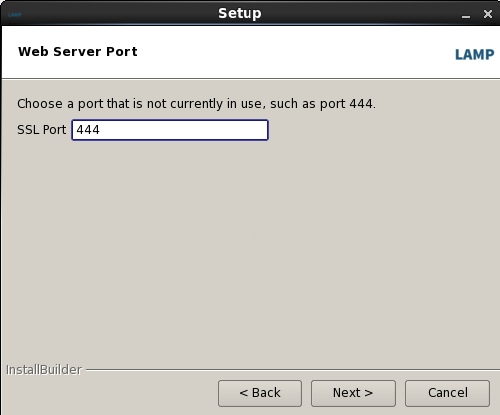Image resolution: width=500 pixels, height=415 pixels.
Task: Click the SSL Port label
Action: coord(42,130)
